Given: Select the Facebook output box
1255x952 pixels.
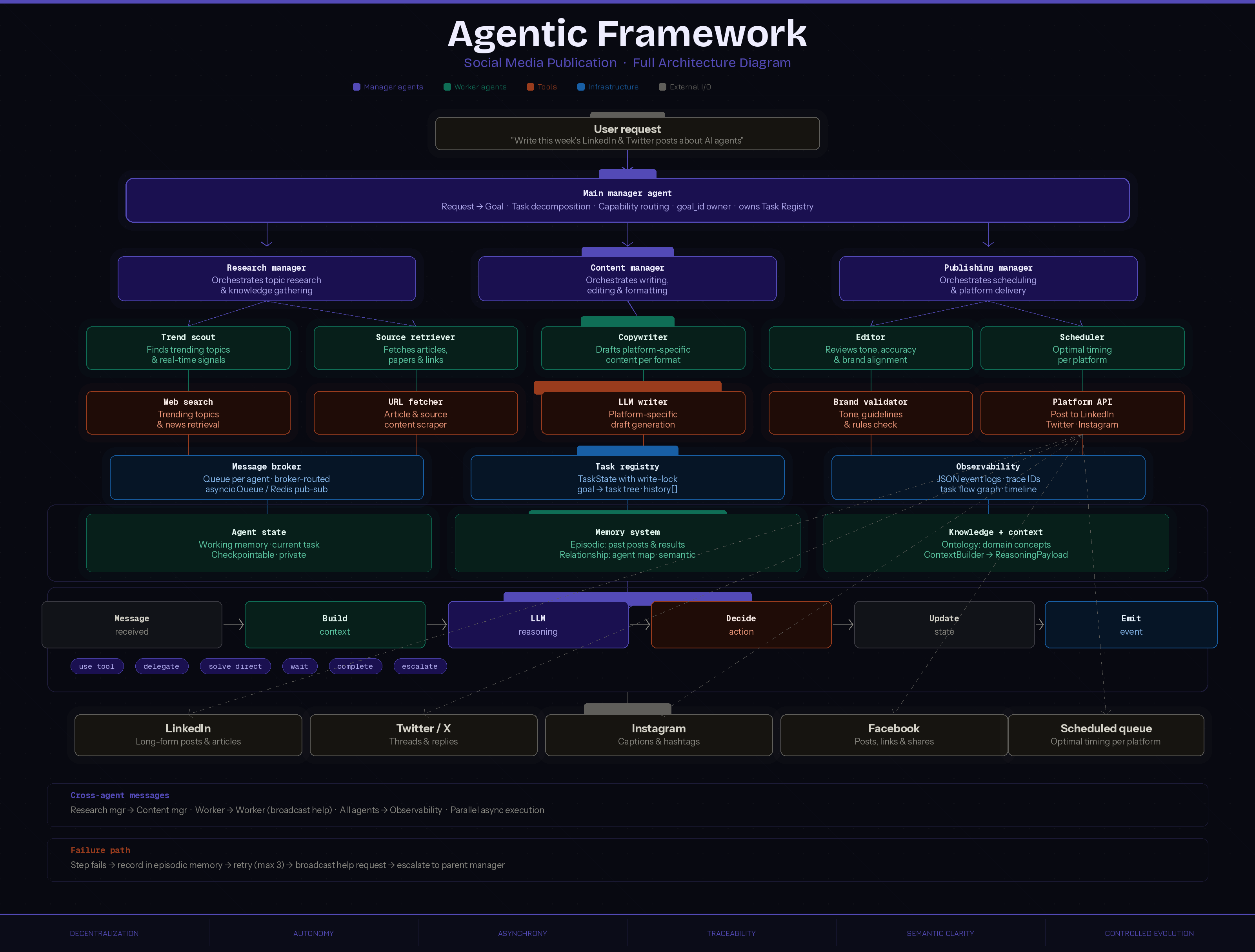Looking at the screenshot, I should [894, 735].
